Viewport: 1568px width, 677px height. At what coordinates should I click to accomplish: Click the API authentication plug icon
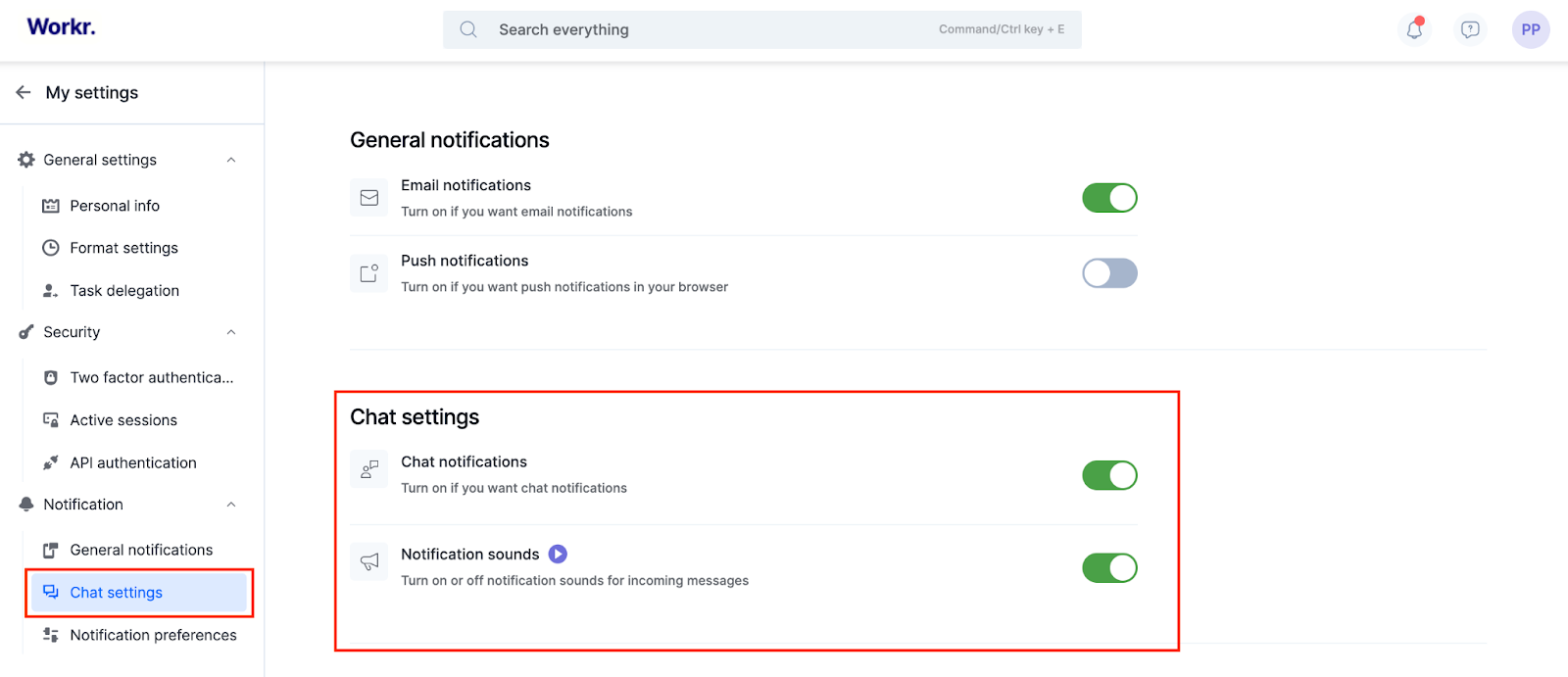coord(51,462)
